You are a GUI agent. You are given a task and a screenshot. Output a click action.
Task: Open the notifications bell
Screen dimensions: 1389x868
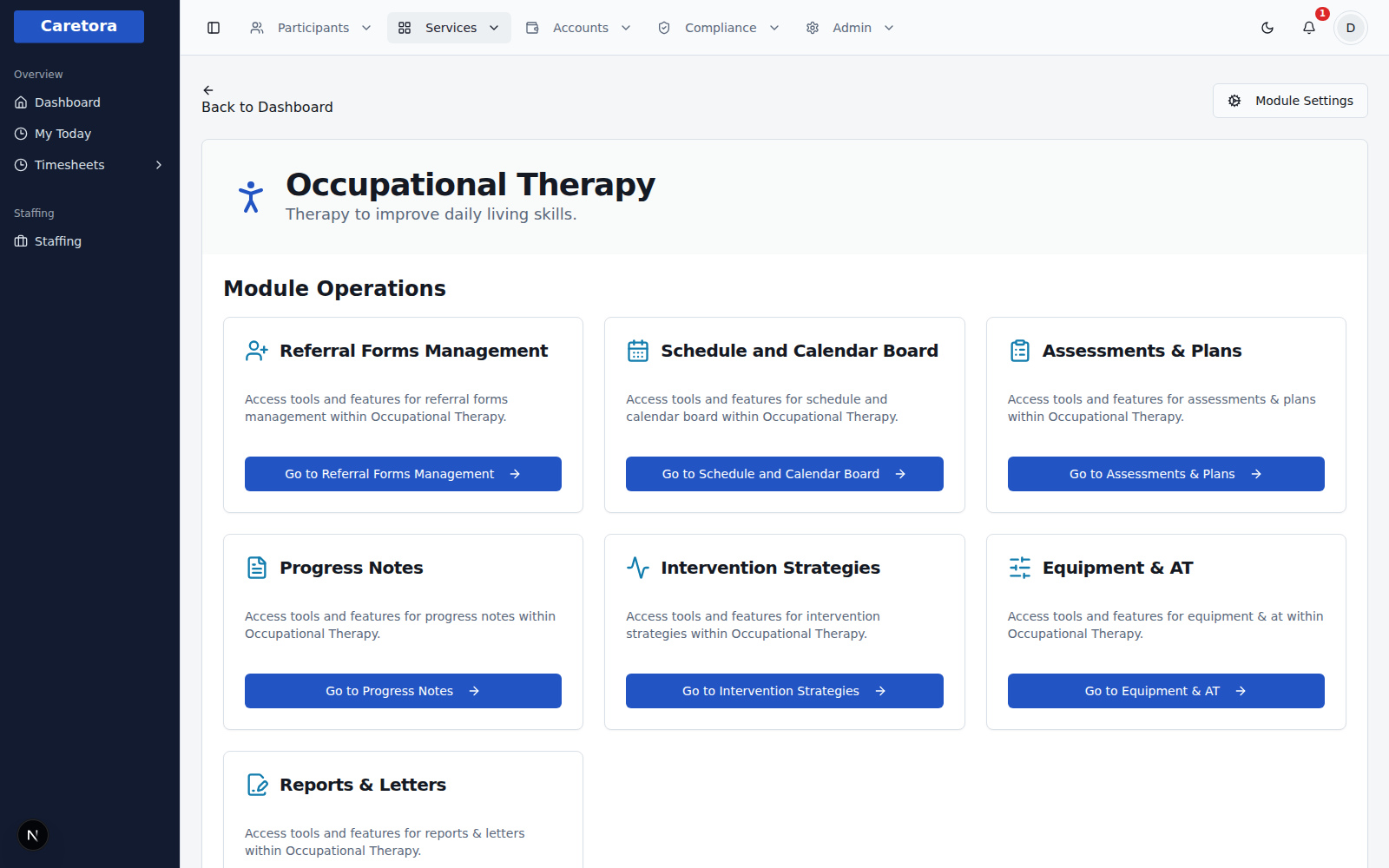1309,28
